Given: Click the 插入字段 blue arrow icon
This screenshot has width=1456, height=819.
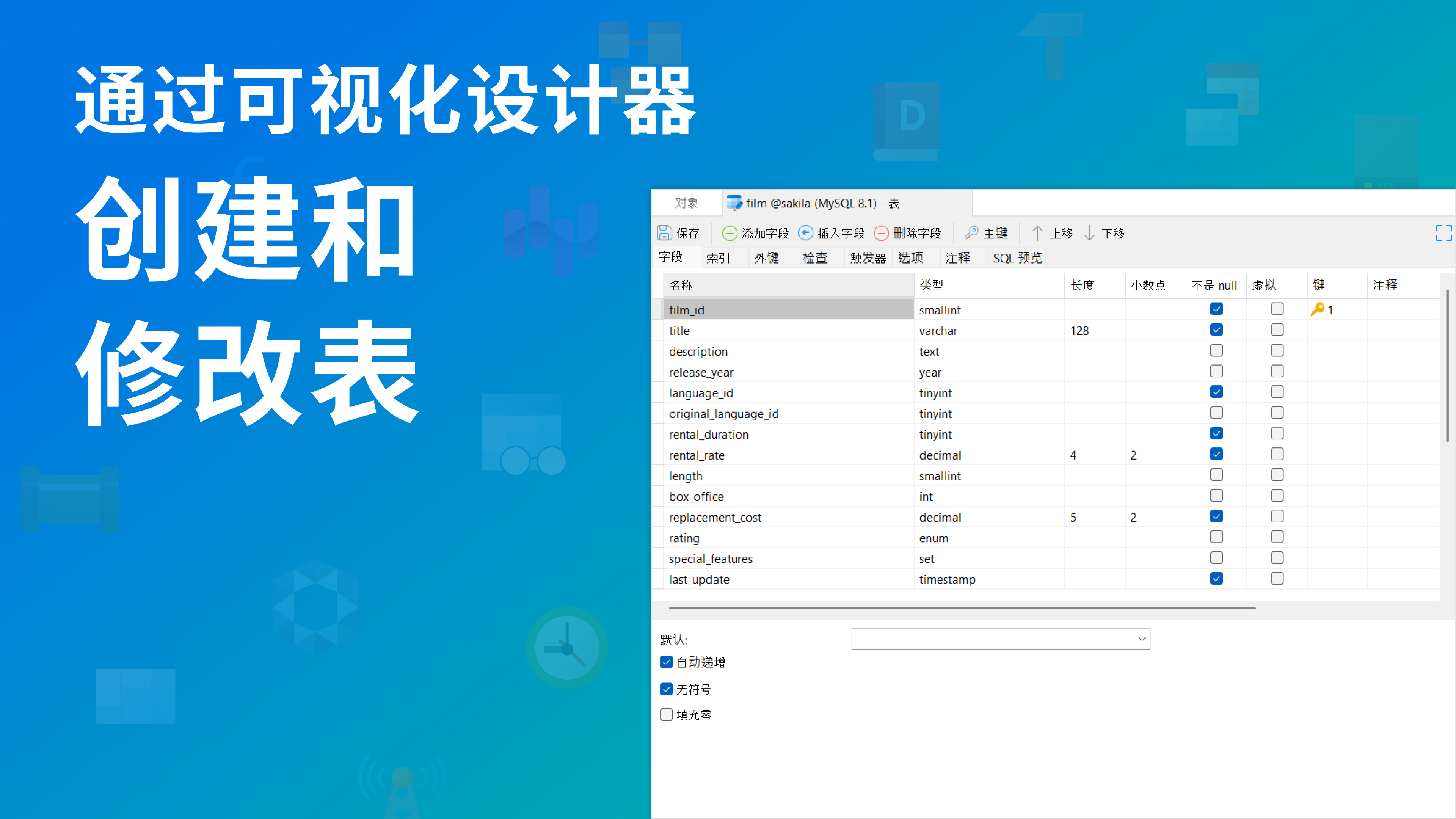Looking at the screenshot, I should pyautogui.click(x=805, y=233).
